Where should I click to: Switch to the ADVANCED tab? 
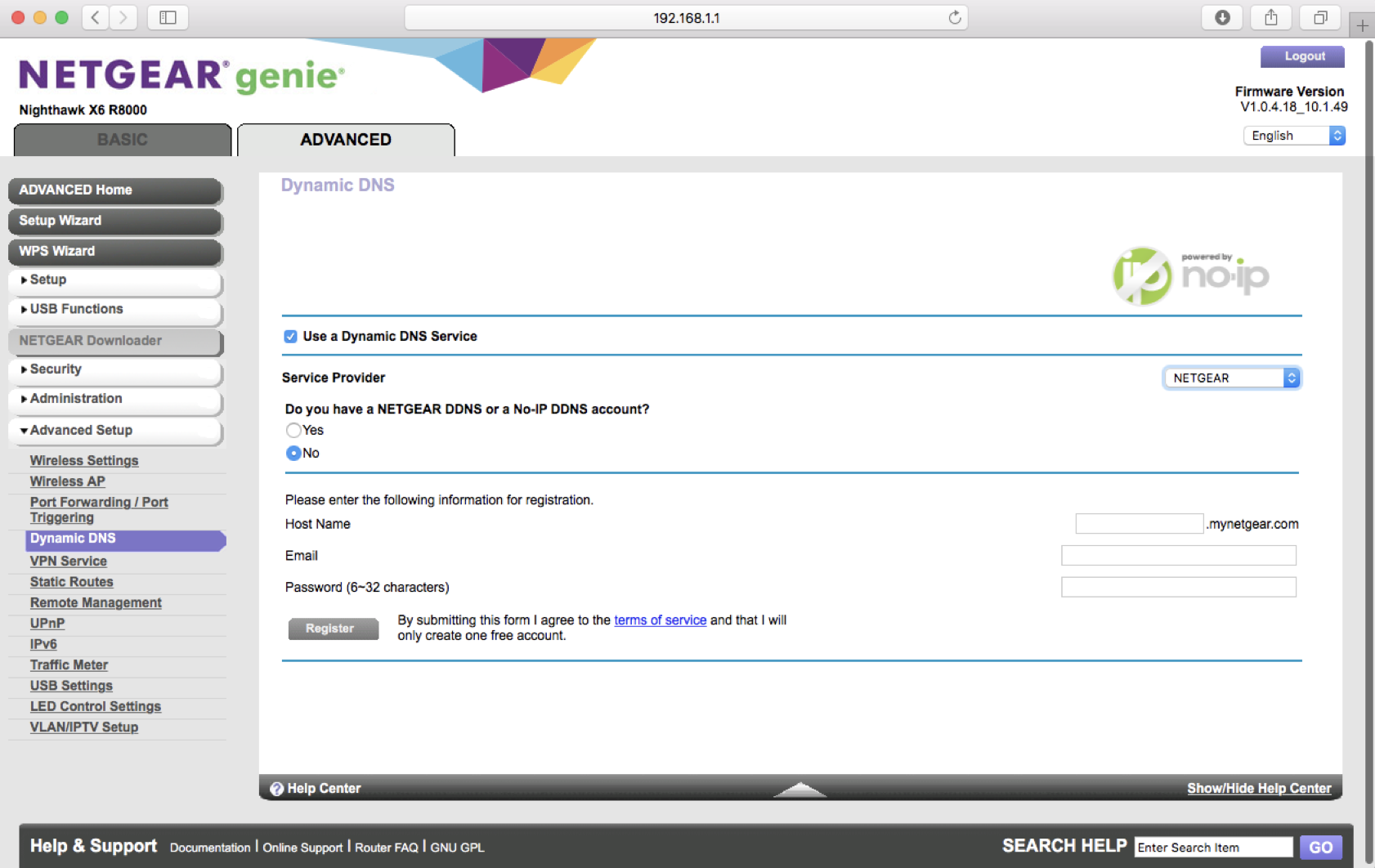pyautogui.click(x=346, y=140)
